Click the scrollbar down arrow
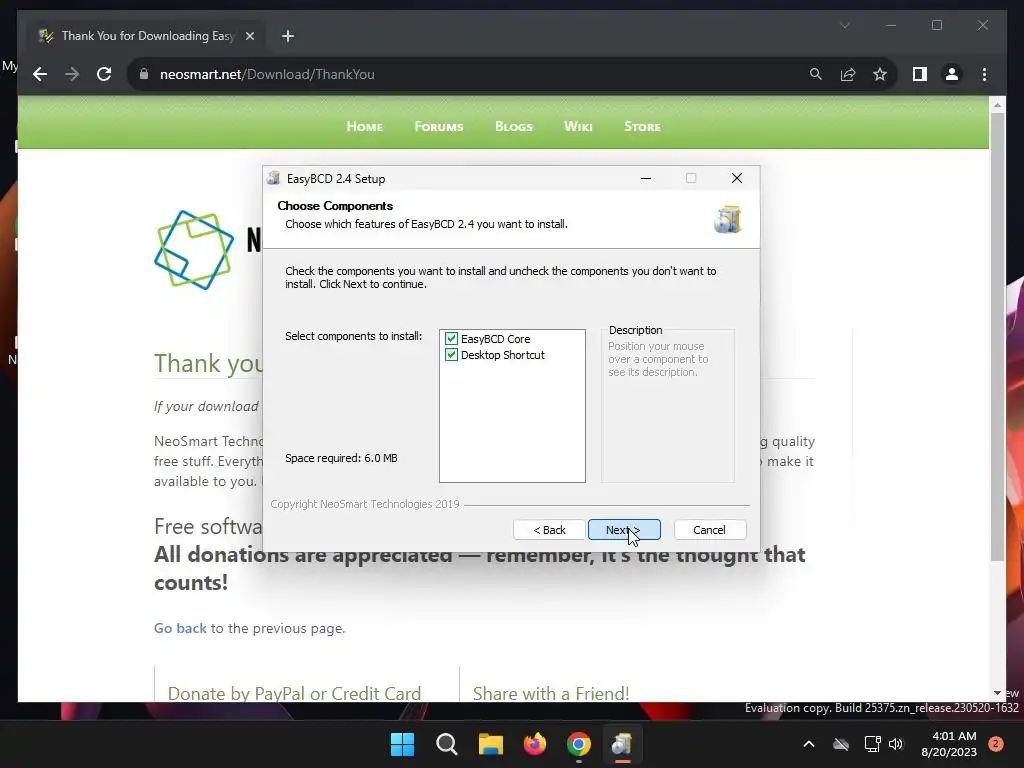The height and width of the screenshot is (768, 1024). 997,693
